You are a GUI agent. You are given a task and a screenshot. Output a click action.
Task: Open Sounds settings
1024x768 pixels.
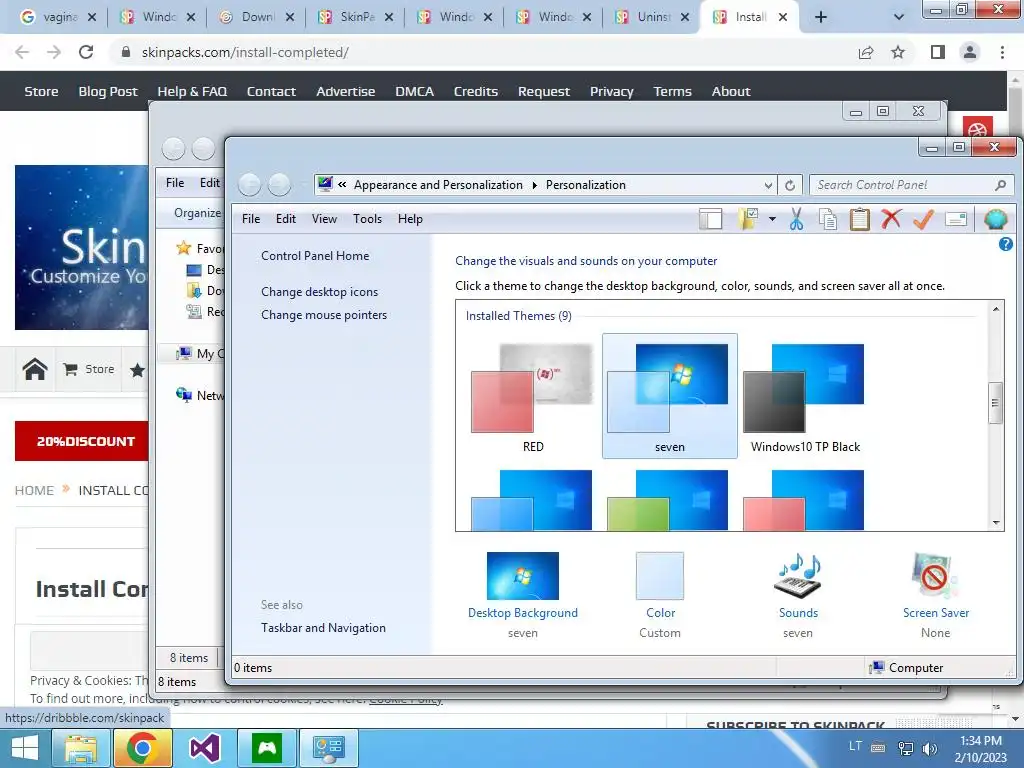[x=797, y=594]
